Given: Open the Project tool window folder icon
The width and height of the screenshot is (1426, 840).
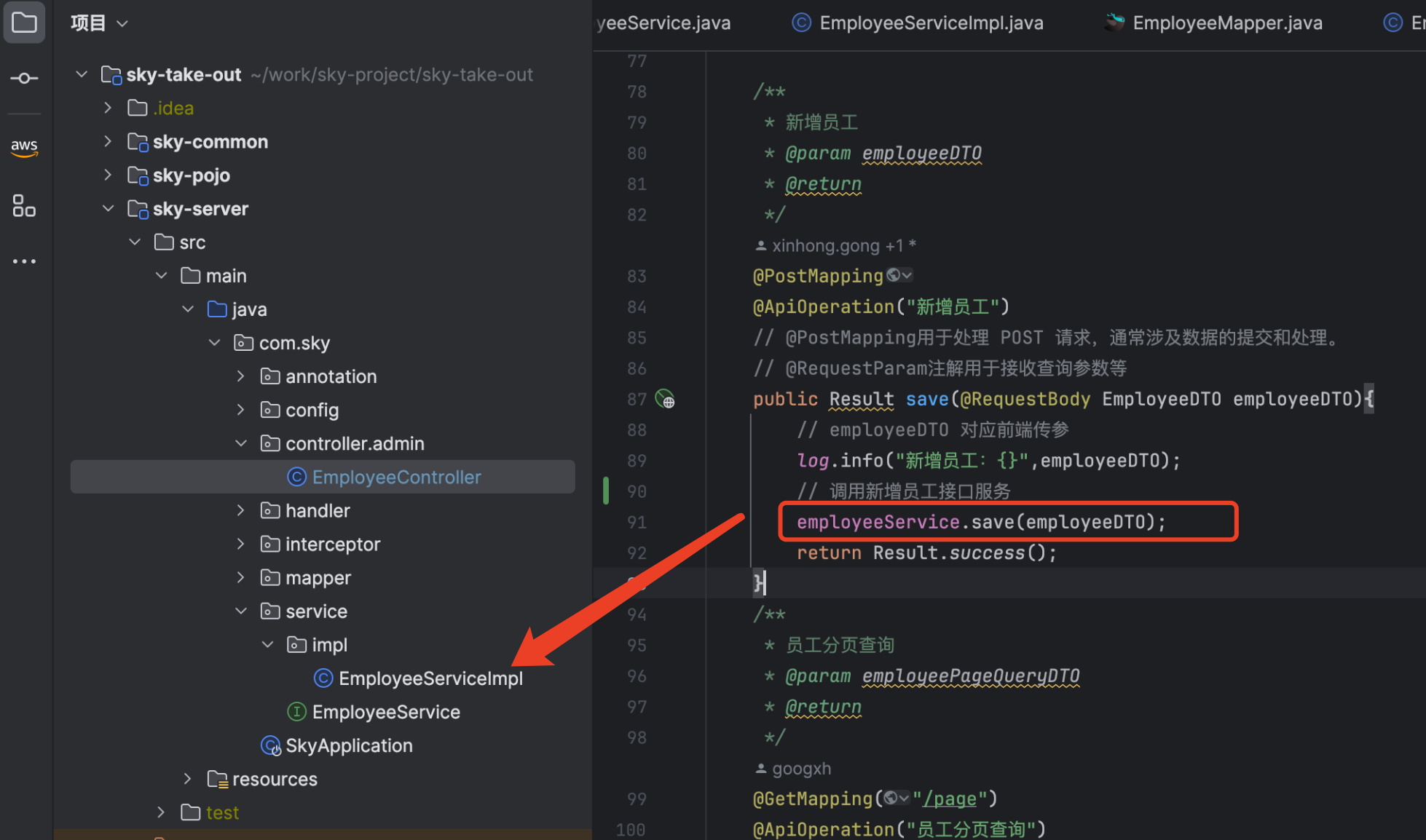Looking at the screenshot, I should [24, 23].
